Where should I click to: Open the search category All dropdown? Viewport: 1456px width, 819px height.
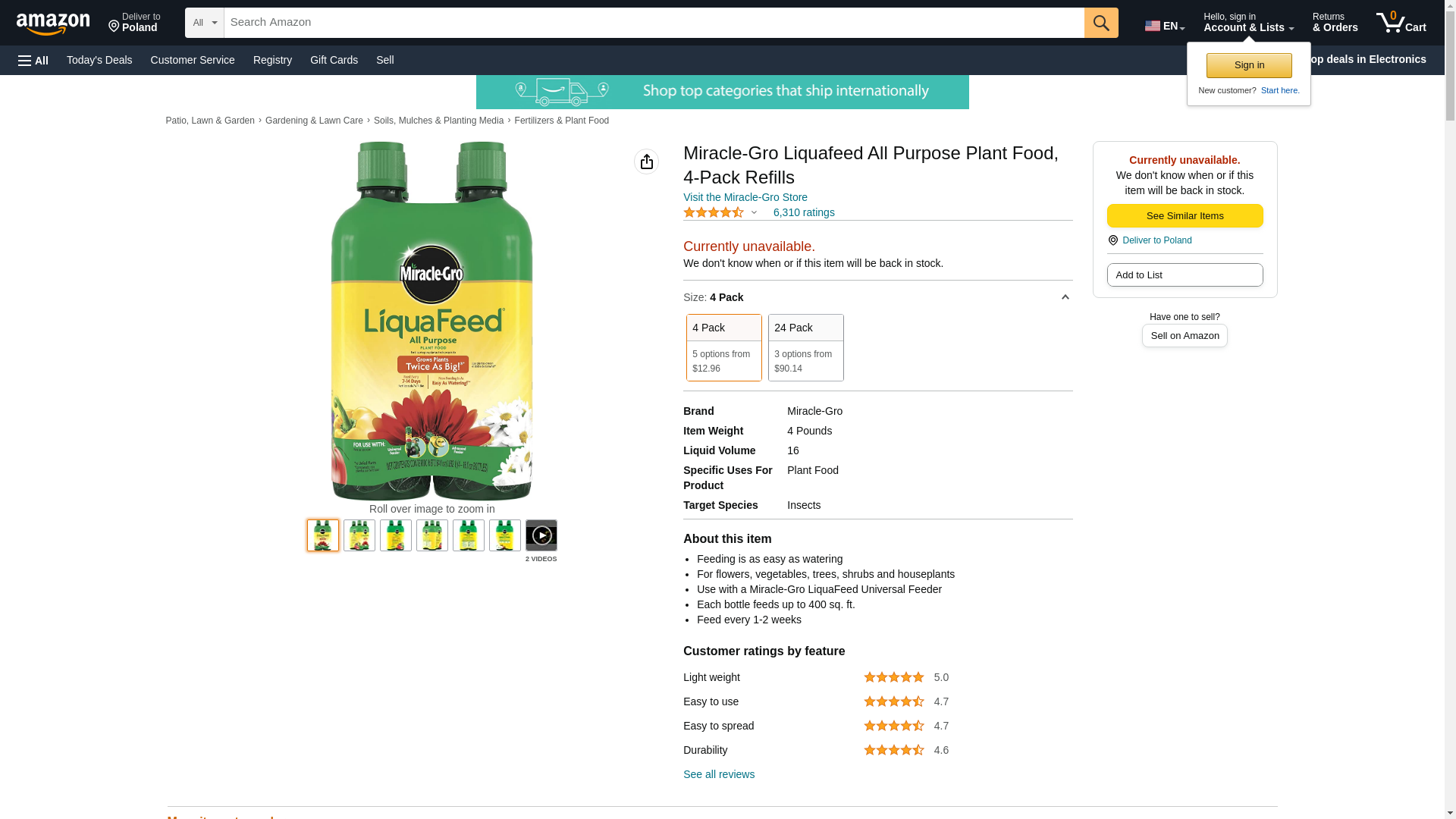[x=204, y=23]
